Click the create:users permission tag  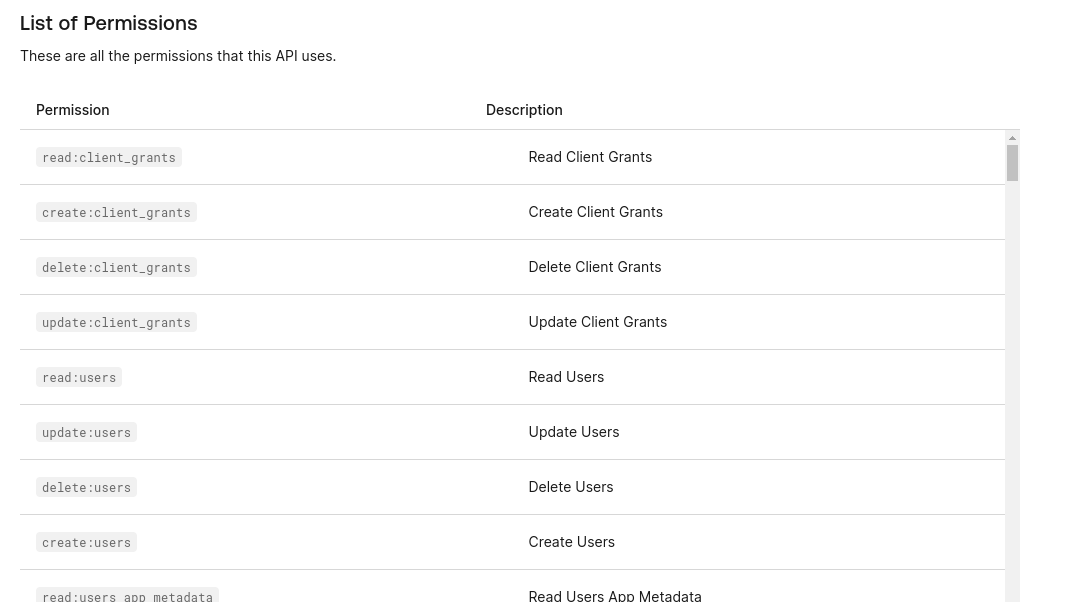click(x=86, y=542)
